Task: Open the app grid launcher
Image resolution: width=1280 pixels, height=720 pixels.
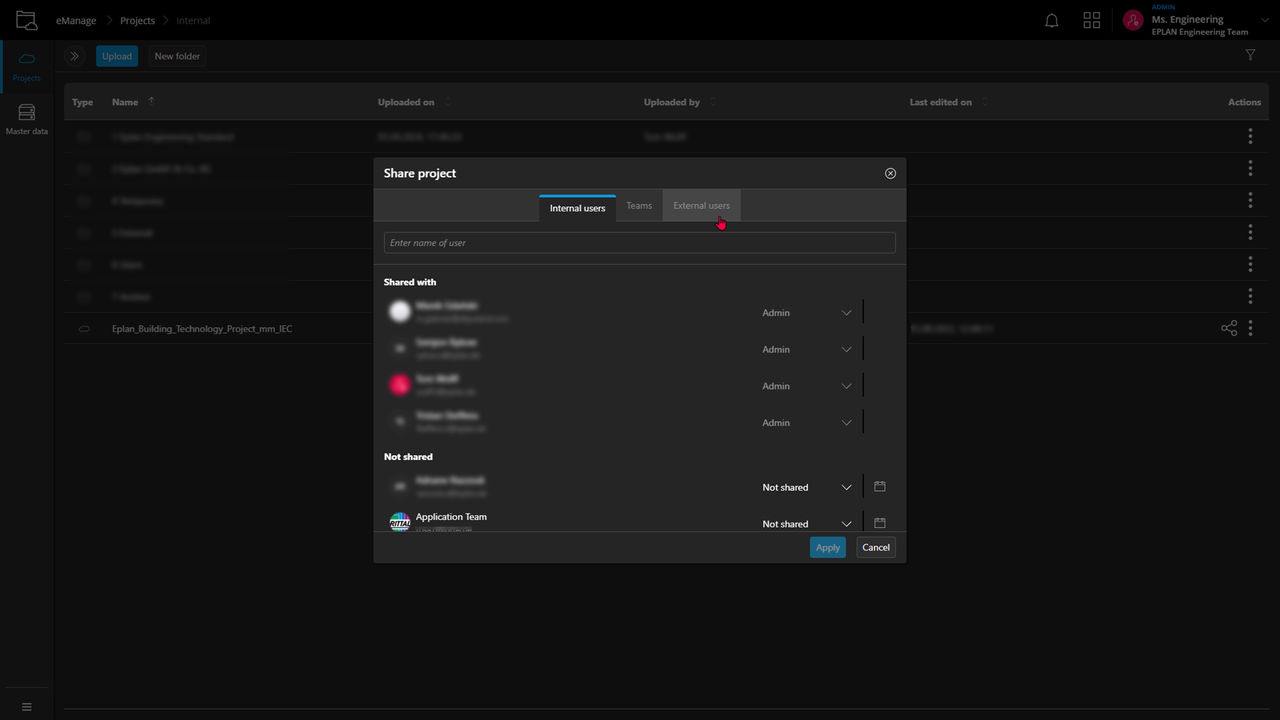Action: coord(1091,20)
